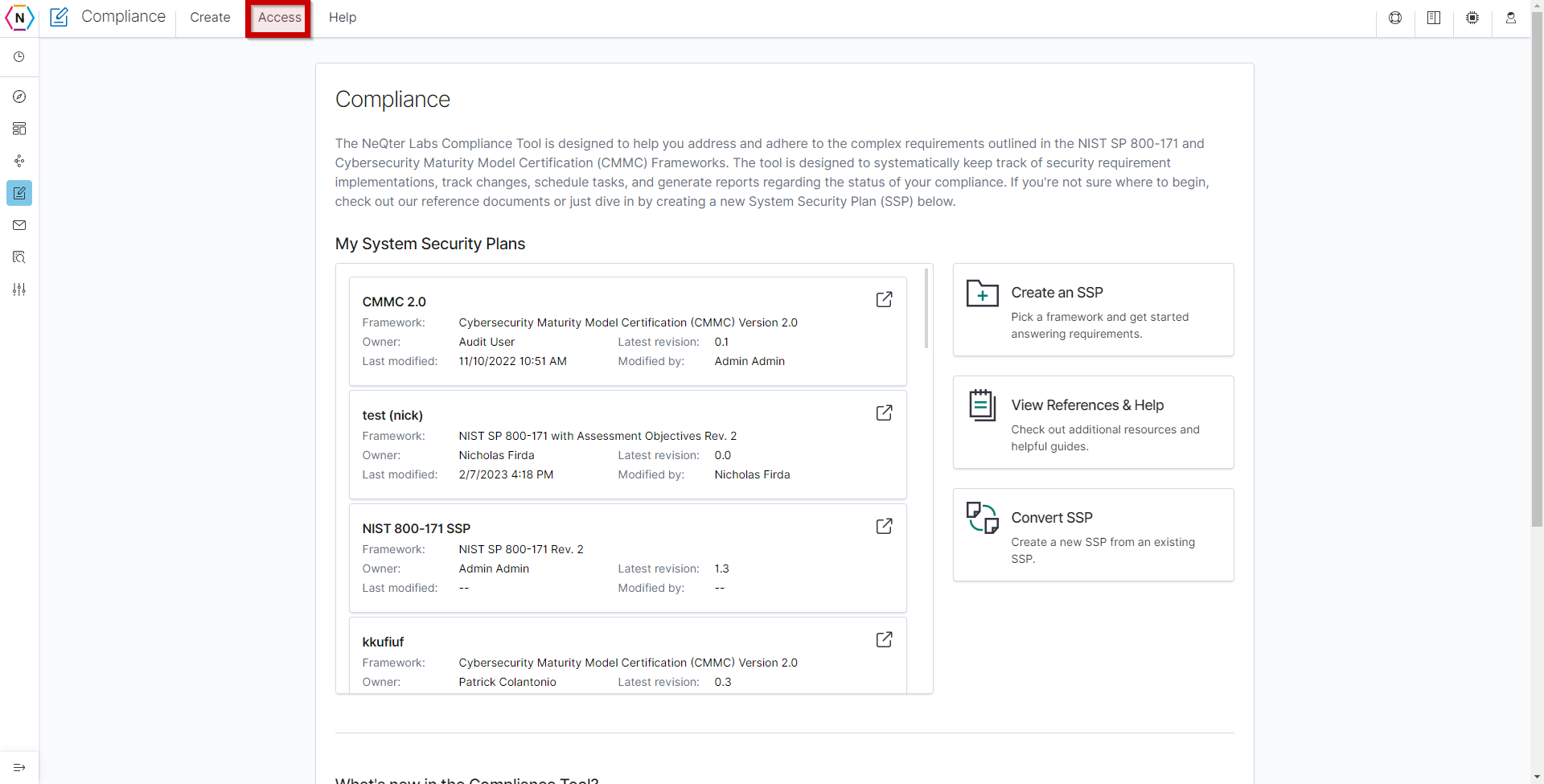This screenshot has height=784, width=1544.
Task: Open the dashboard layout sidebar icon
Action: 19,129
